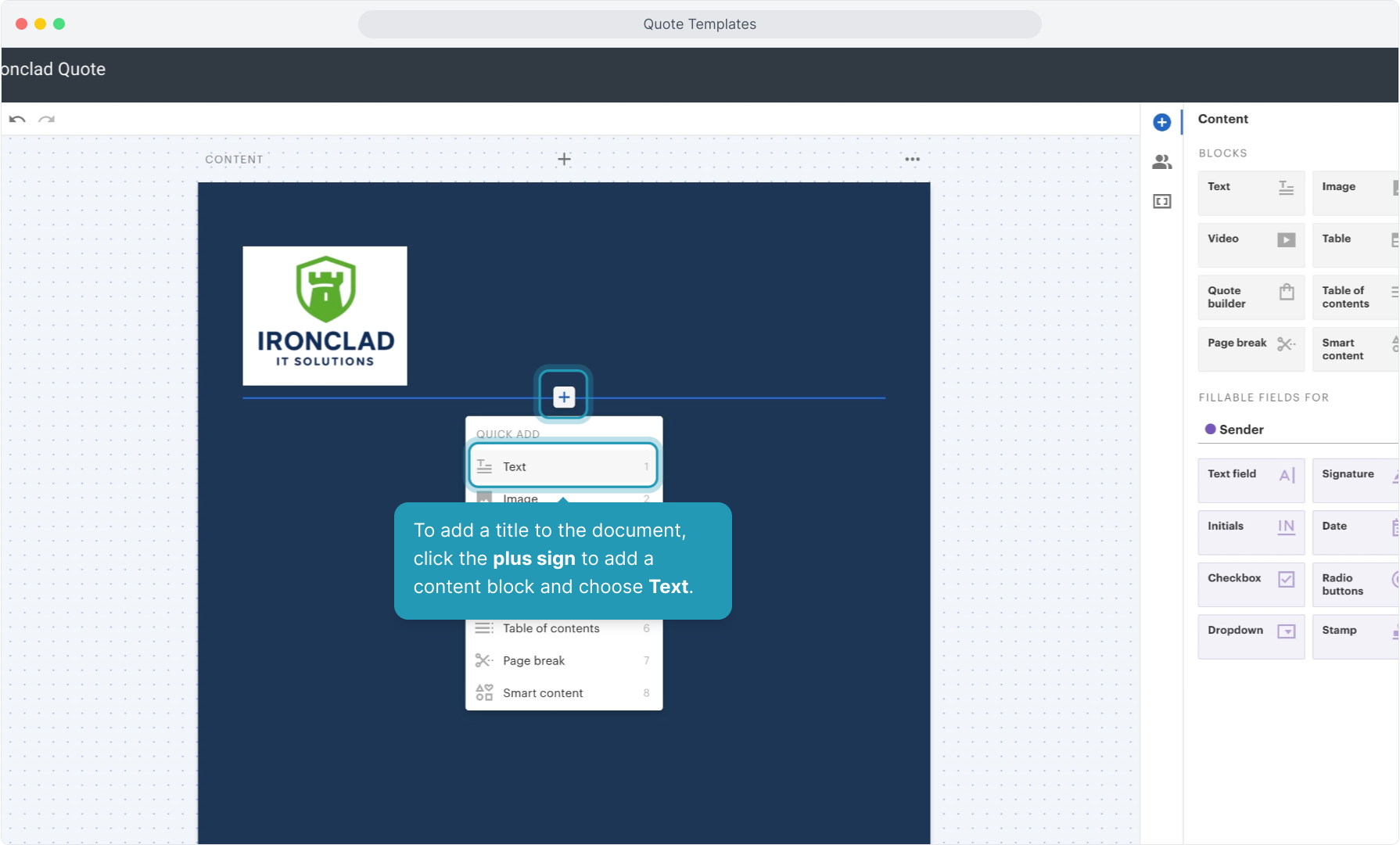The height and width of the screenshot is (845, 1400).
Task: Click the redo arrow icon
Action: point(47,120)
